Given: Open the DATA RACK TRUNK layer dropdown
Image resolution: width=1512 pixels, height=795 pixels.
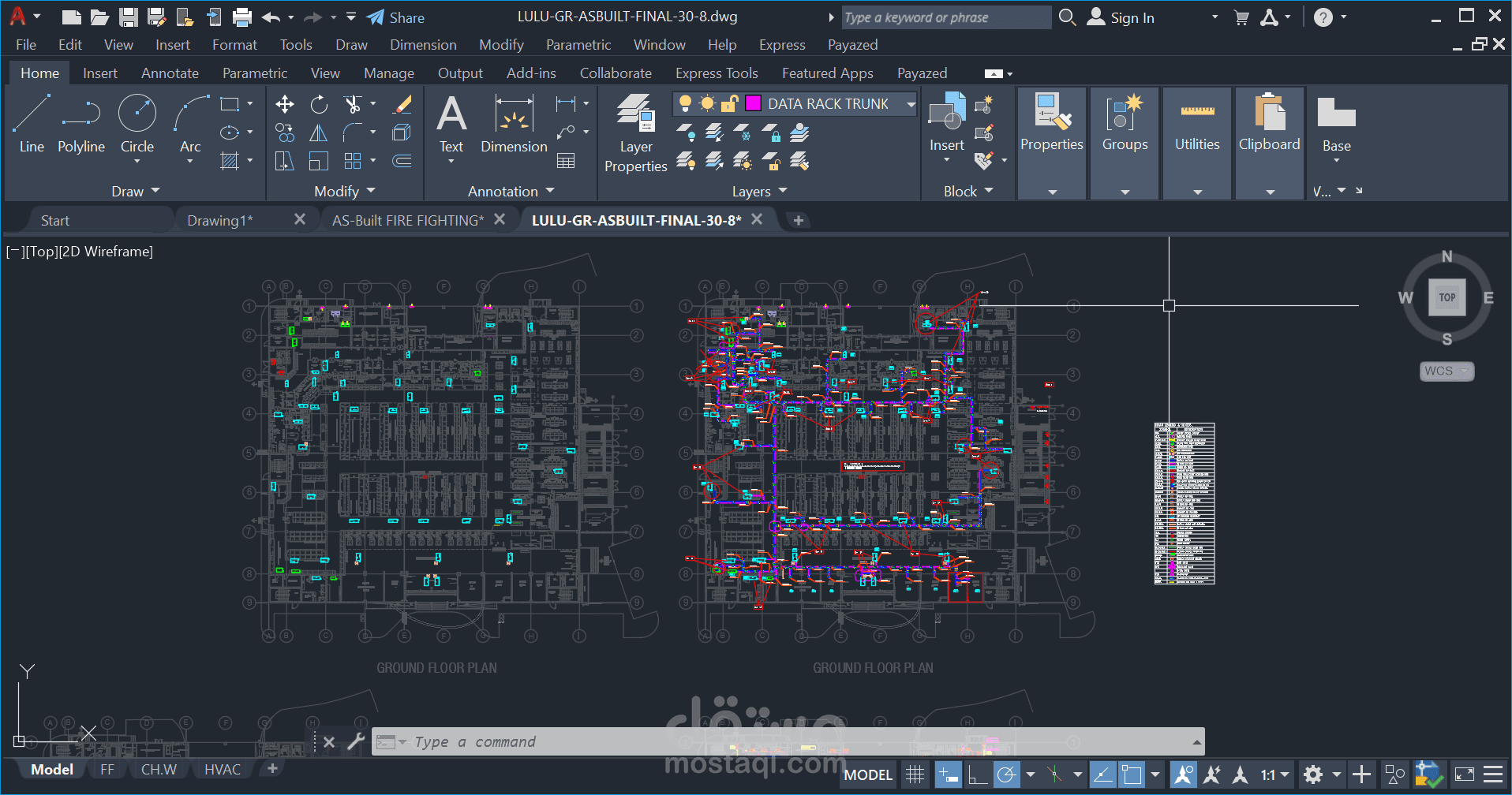Looking at the screenshot, I should click(911, 103).
